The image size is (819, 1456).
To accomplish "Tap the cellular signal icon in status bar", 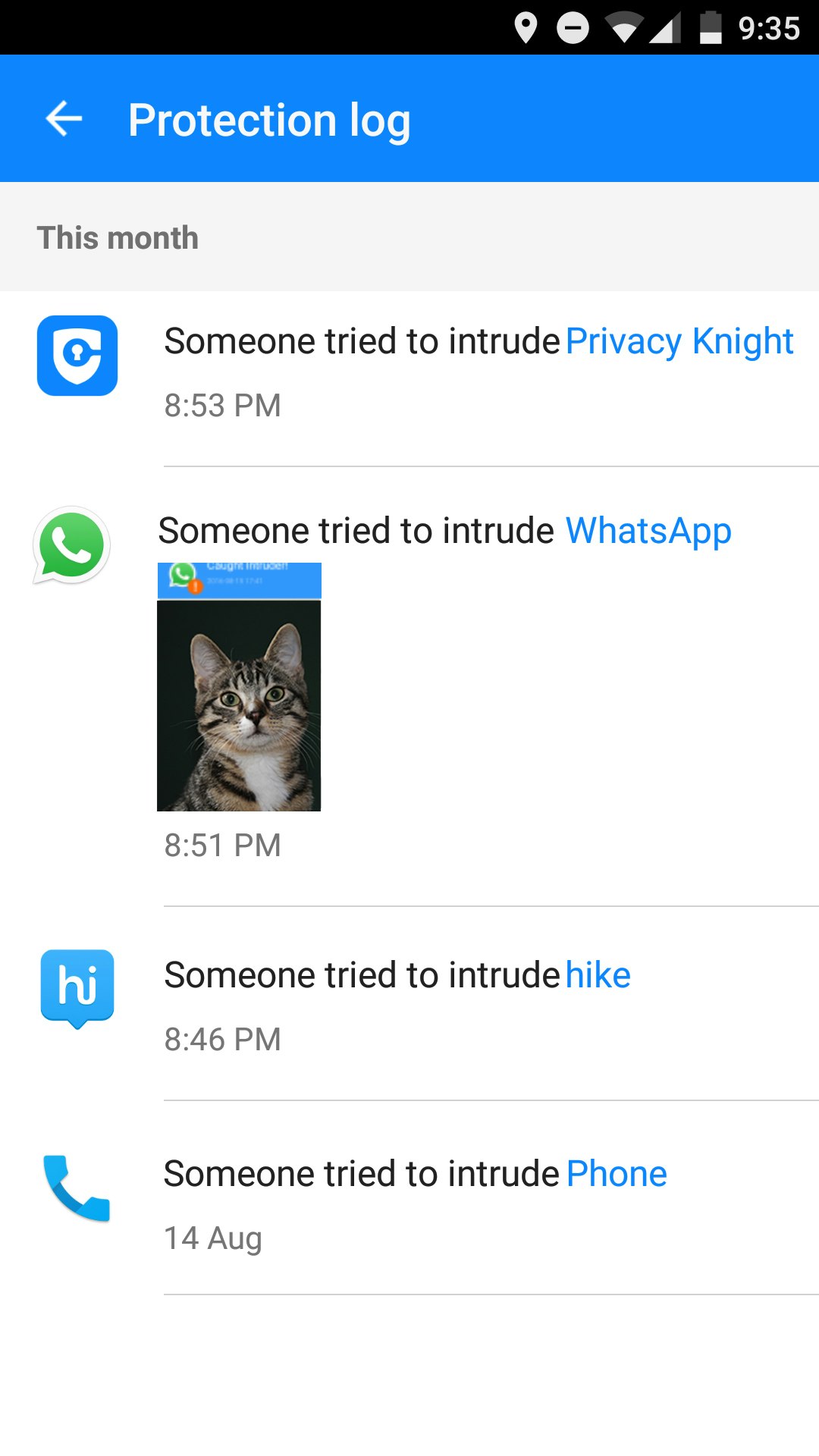I will pyautogui.click(x=664, y=27).
